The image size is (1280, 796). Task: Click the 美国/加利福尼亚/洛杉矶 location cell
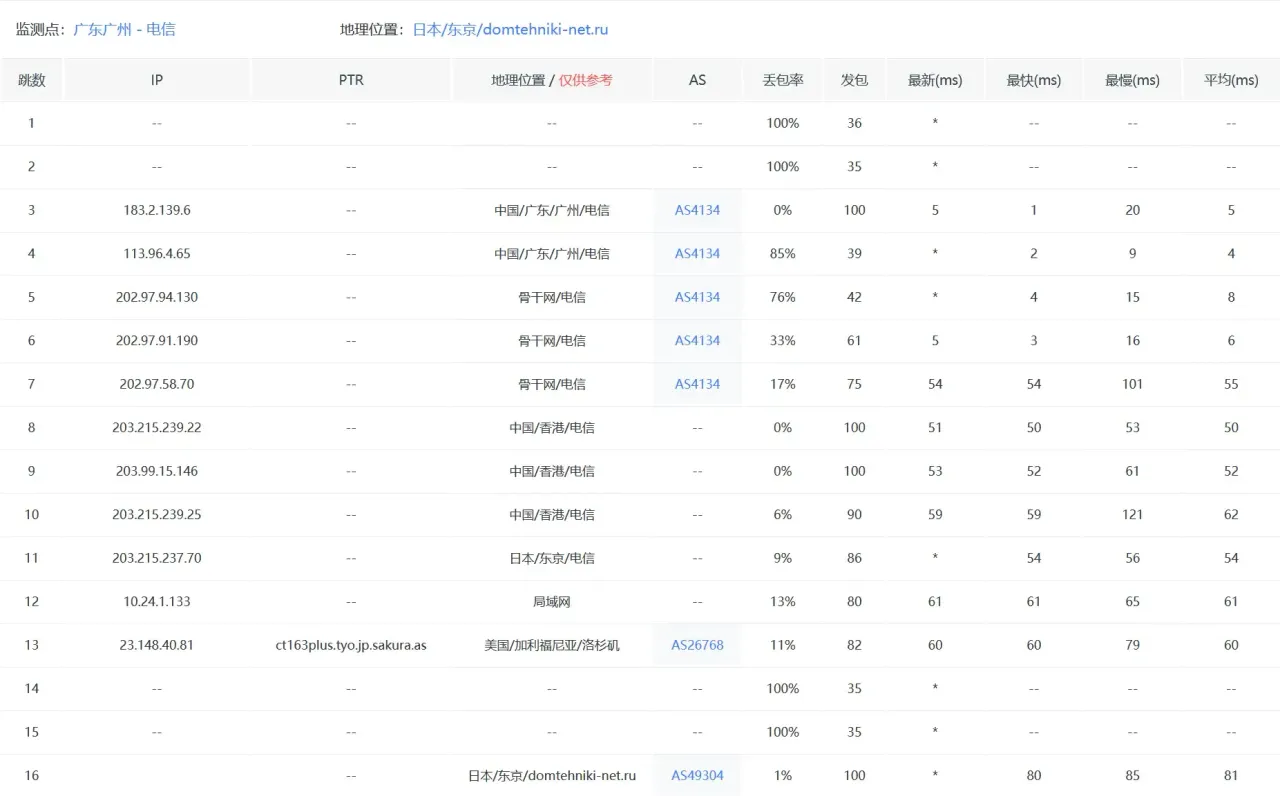coord(552,645)
